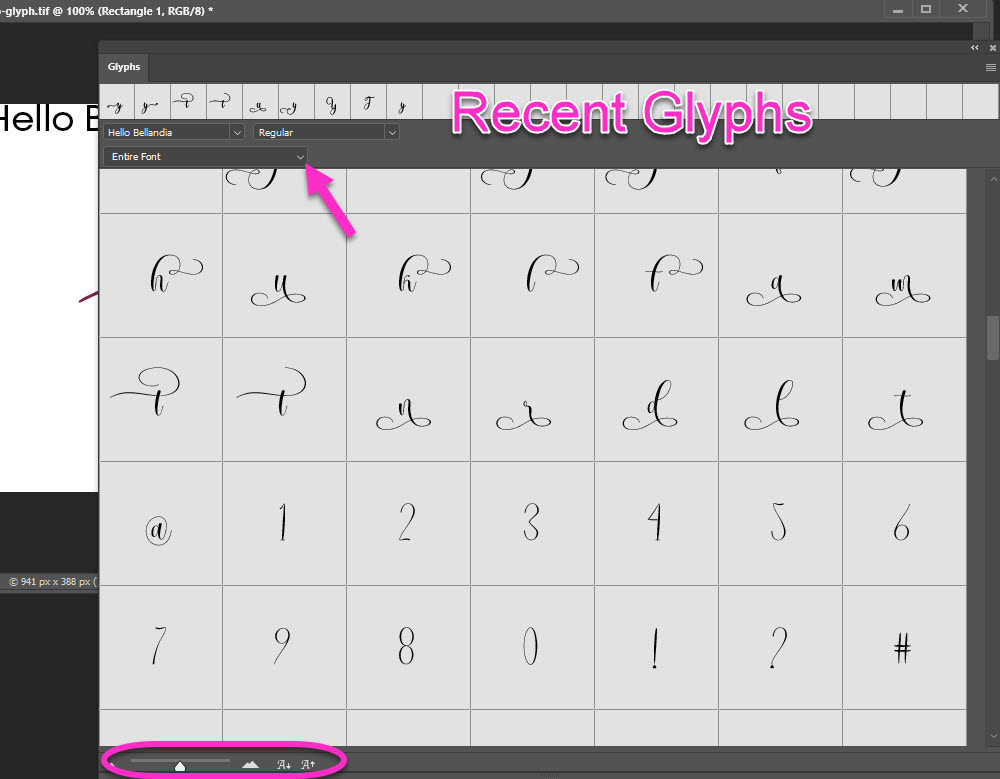Insert the digit '4' glyph
Screen dimensions: 1000x779
[656, 523]
